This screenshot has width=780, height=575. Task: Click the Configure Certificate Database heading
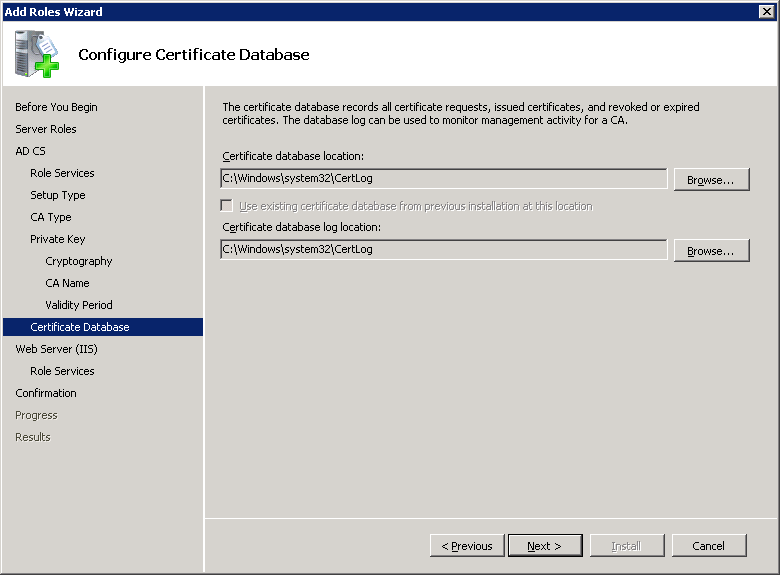(194, 55)
